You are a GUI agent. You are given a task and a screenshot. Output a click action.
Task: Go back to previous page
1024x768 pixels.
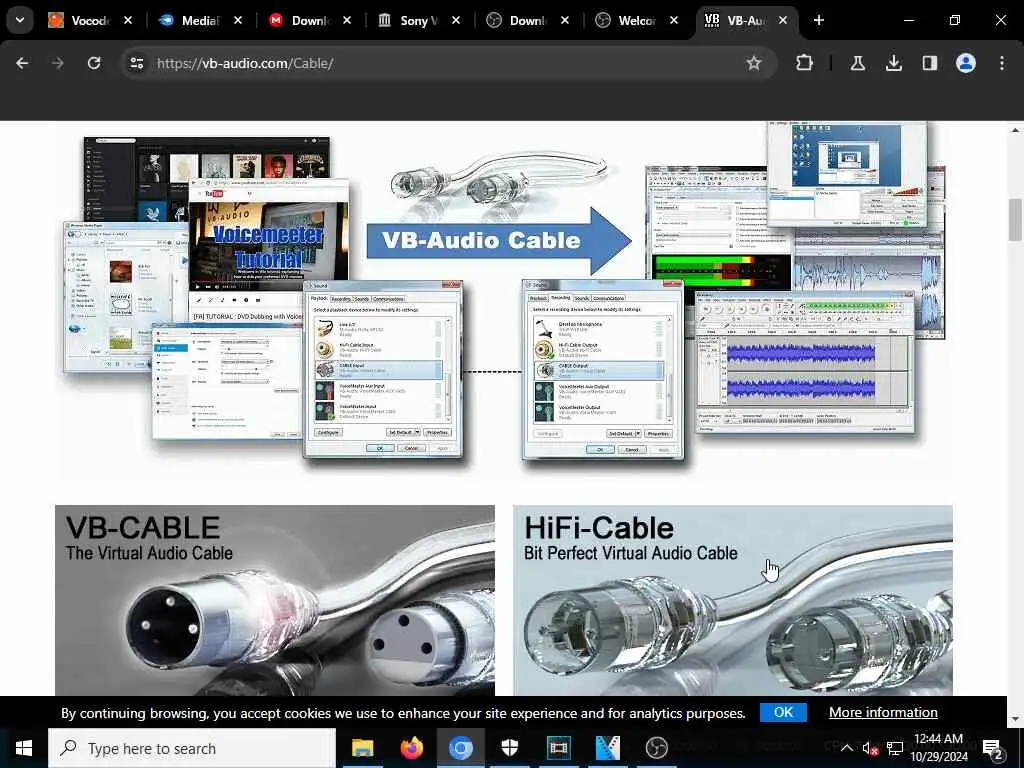point(22,63)
